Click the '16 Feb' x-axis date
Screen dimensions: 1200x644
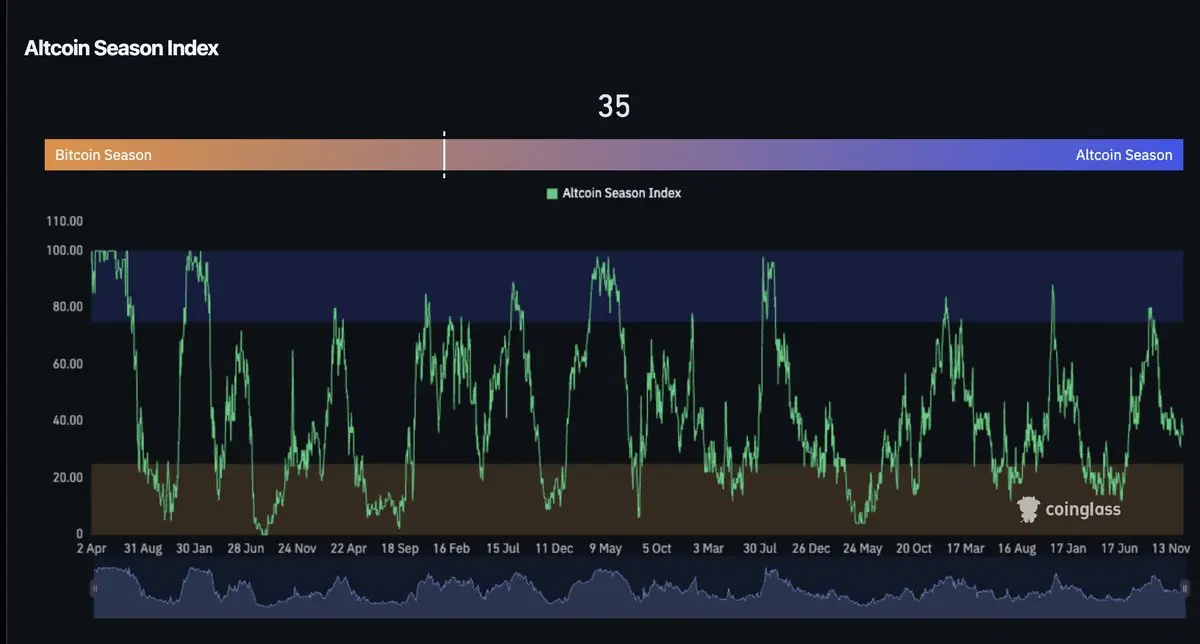tap(451, 549)
